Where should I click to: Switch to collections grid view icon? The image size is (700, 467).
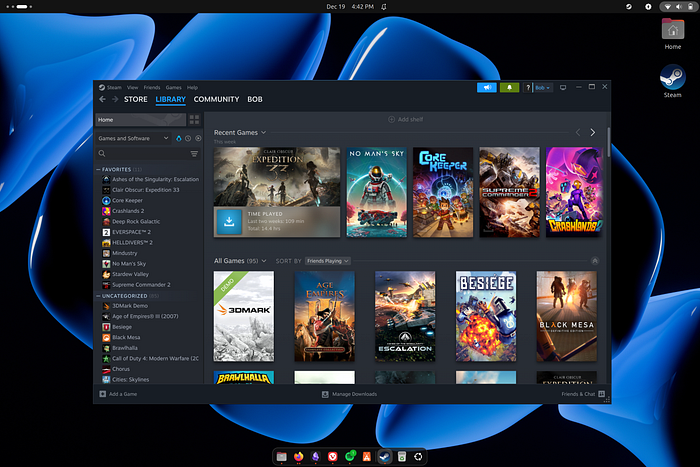[194, 120]
